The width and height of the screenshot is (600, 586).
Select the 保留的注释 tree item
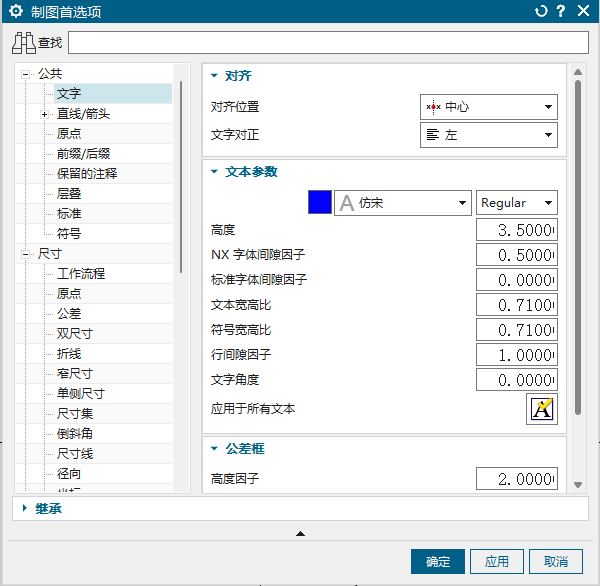87,173
